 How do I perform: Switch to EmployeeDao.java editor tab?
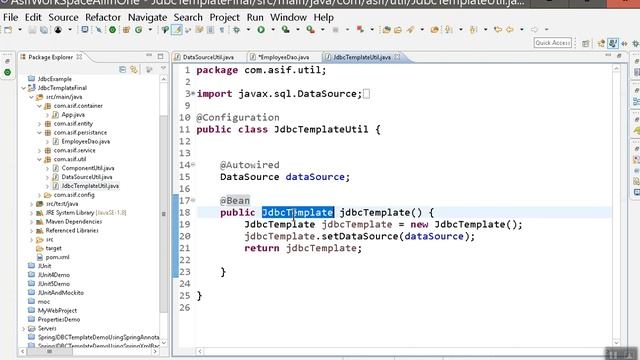click(x=284, y=57)
